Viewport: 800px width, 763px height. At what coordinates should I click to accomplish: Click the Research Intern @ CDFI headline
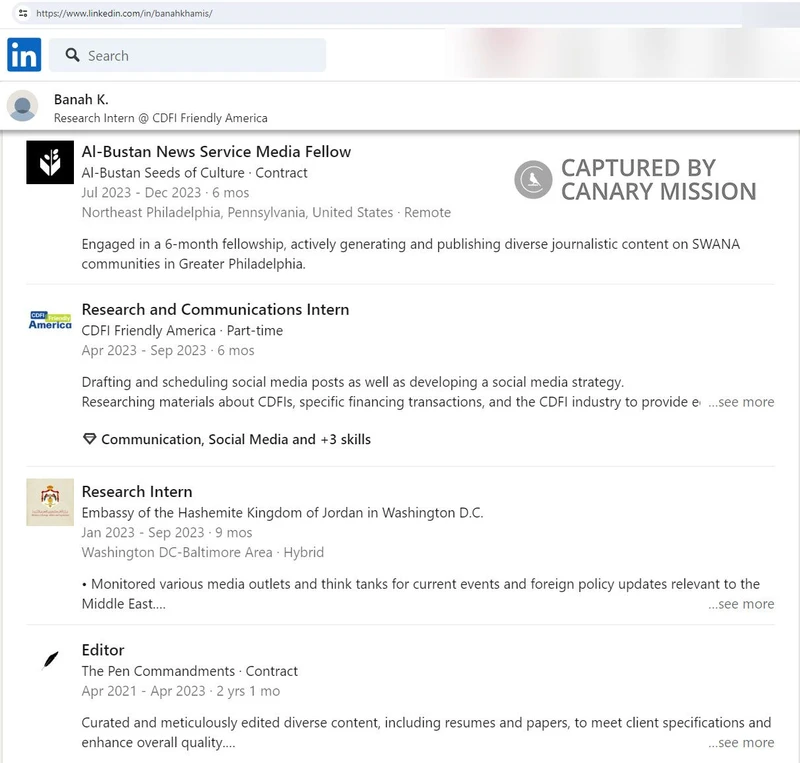point(162,117)
